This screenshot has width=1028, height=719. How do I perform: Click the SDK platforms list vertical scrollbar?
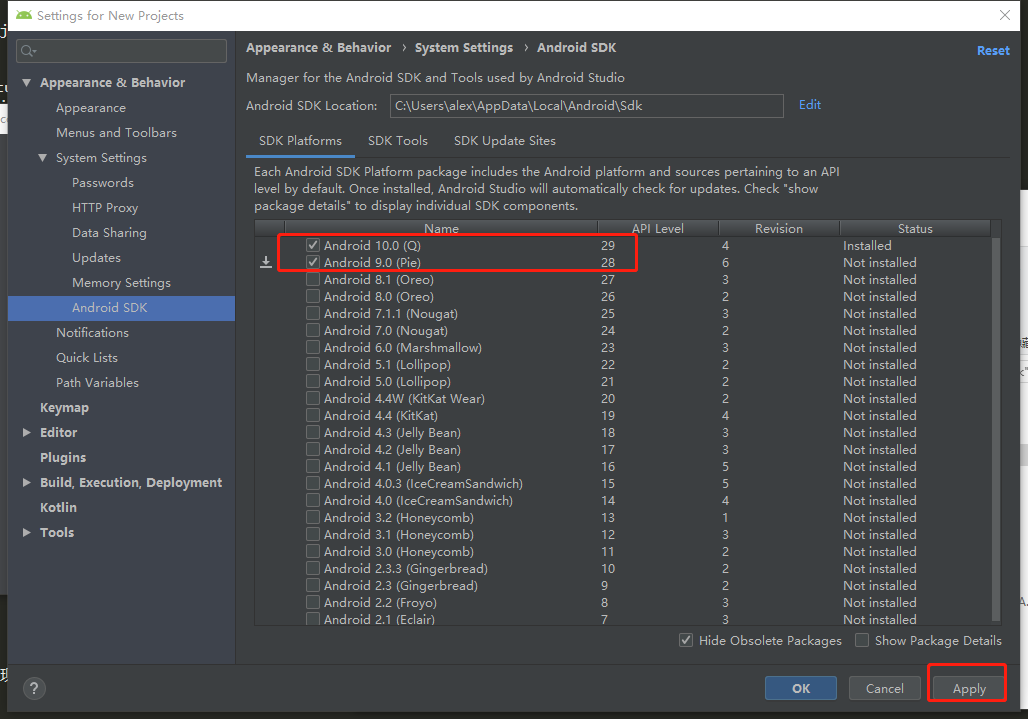(x=997, y=429)
